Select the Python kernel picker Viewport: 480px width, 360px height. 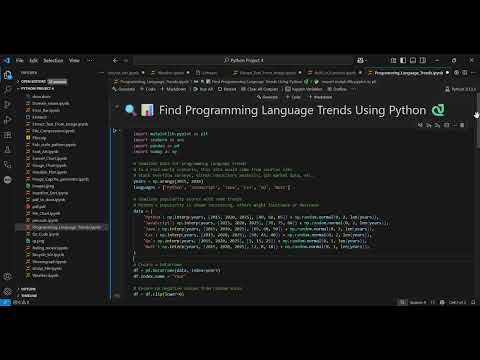460,89
